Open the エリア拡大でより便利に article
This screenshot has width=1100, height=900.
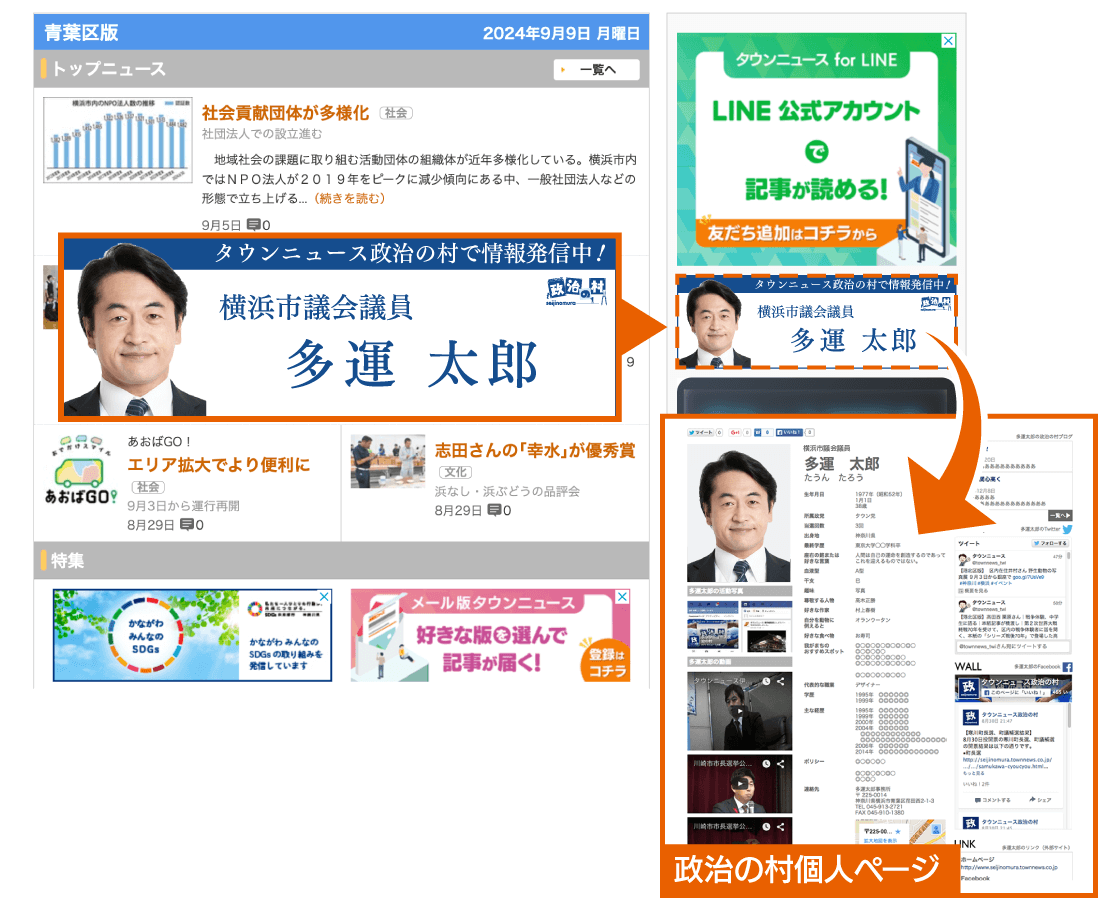pos(218,464)
